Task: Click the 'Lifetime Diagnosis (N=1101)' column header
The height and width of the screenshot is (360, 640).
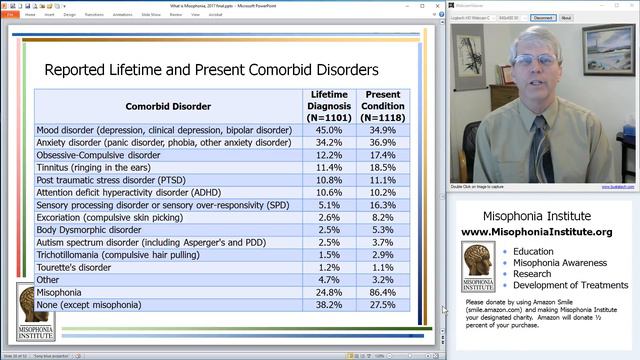Action: pos(329,107)
